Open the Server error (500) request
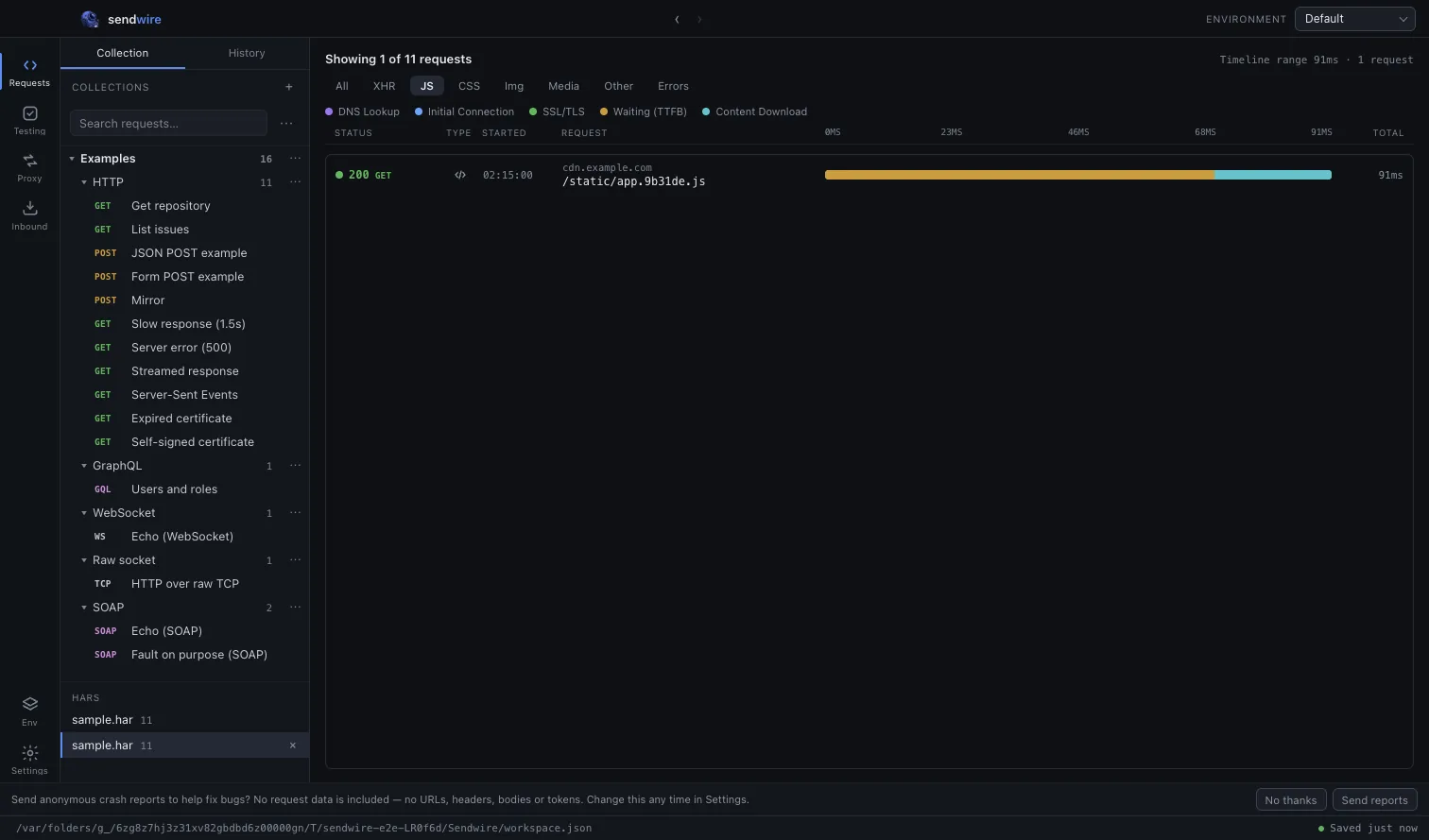The width and height of the screenshot is (1429, 840). pos(185,347)
